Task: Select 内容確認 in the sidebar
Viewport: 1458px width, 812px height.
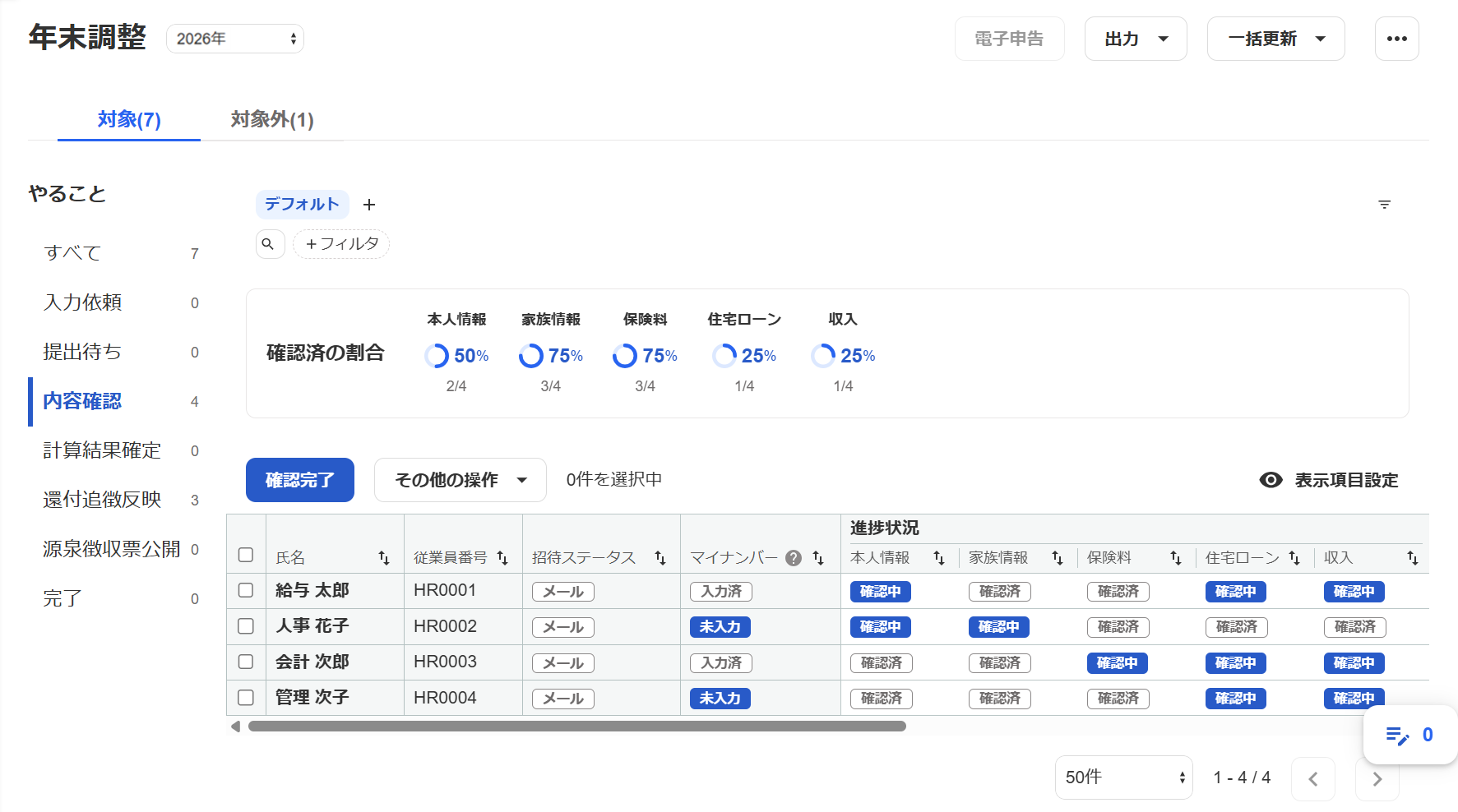Action: click(115, 401)
